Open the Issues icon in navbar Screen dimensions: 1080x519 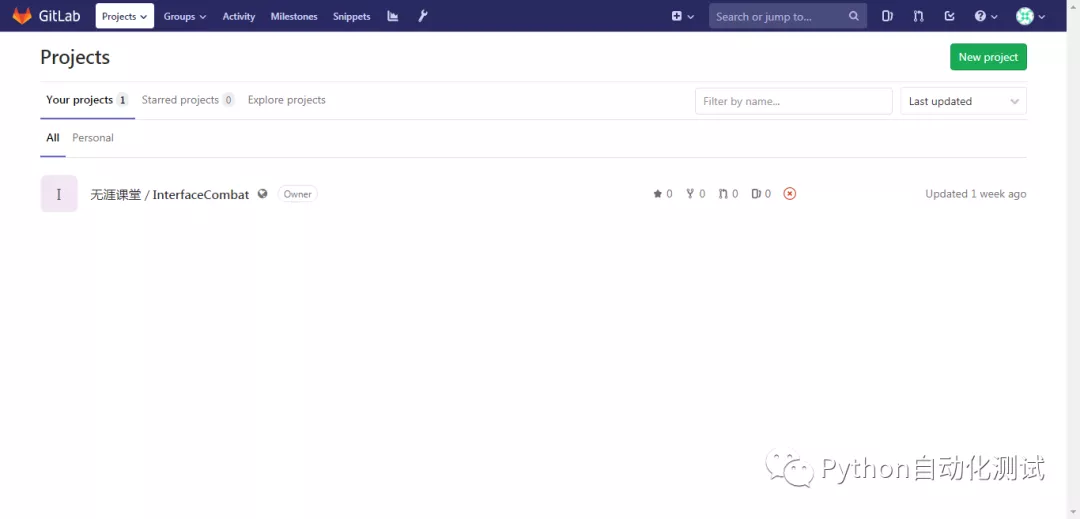(887, 16)
